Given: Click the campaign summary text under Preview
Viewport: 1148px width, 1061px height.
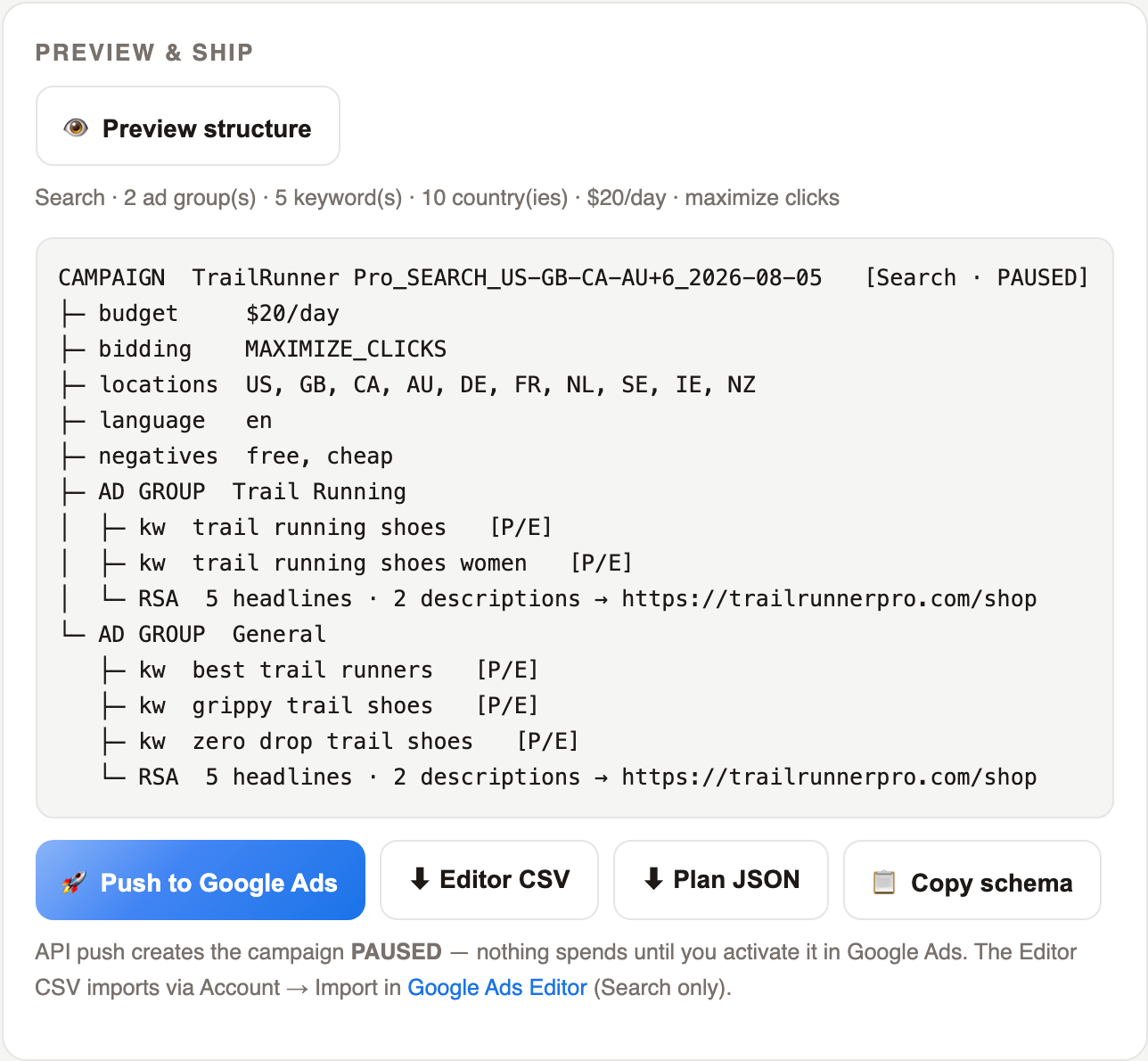Looking at the screenshot, I should [x=437, y=198].
